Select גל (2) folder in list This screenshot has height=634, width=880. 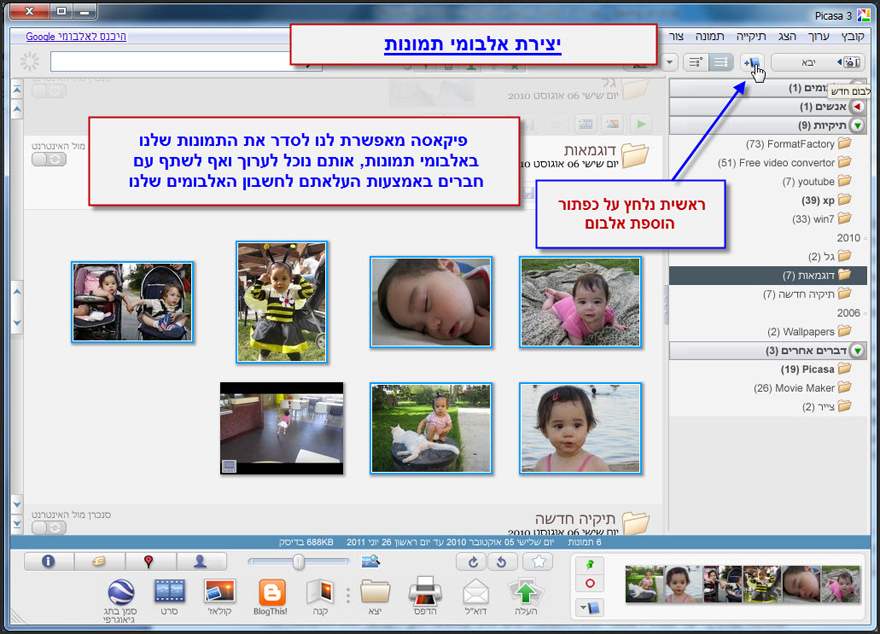click(x=829, y=256)
